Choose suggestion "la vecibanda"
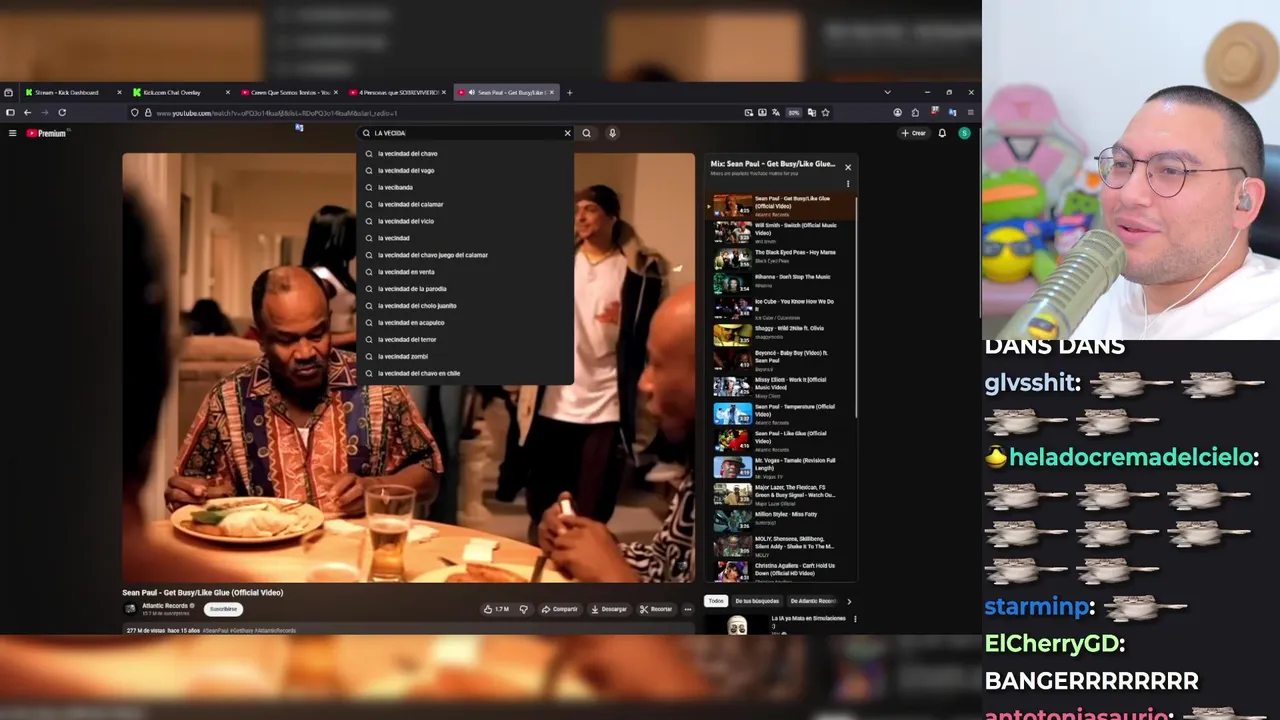 pos(465,188)
